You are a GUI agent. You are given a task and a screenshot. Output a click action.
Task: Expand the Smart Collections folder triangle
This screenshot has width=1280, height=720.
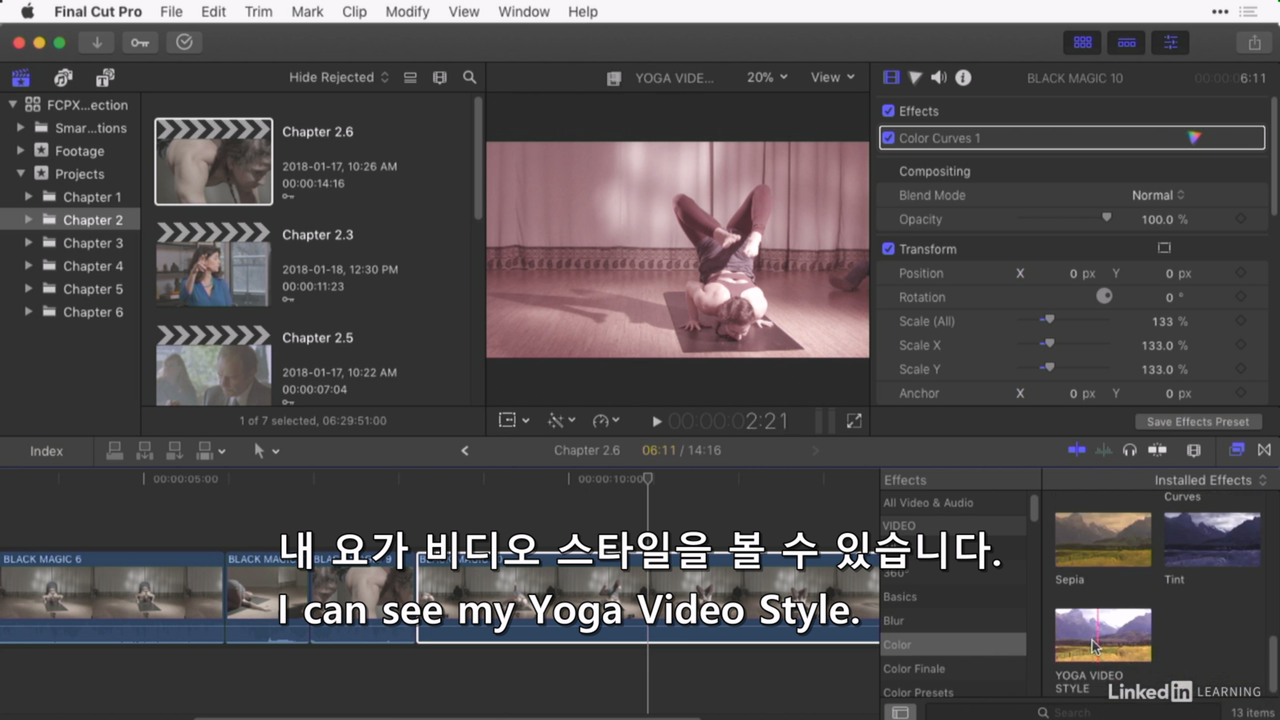pyautogui.click(x=20, y=127)
